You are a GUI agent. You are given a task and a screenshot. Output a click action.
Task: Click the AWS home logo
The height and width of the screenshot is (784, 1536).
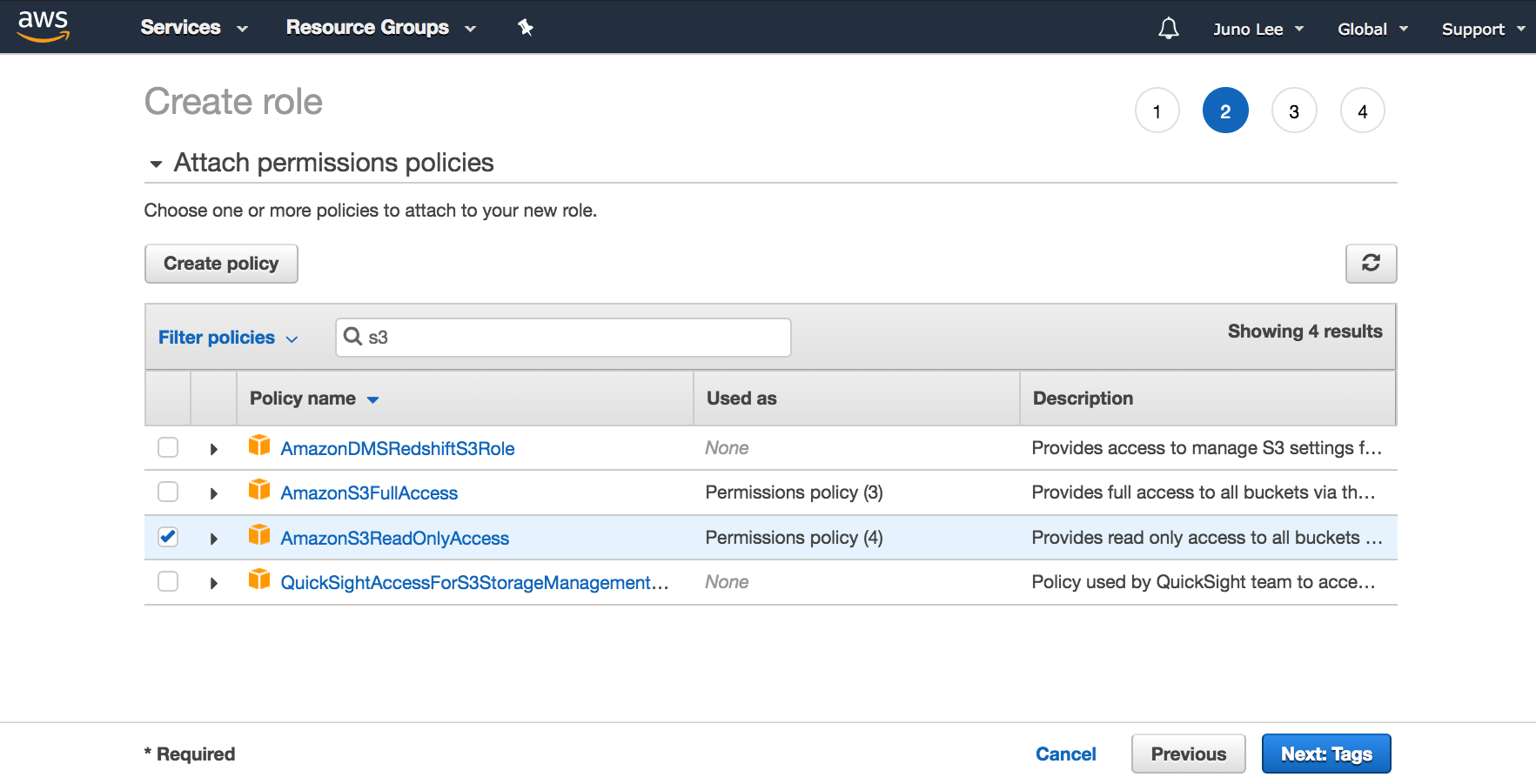[x=42, y=26]
